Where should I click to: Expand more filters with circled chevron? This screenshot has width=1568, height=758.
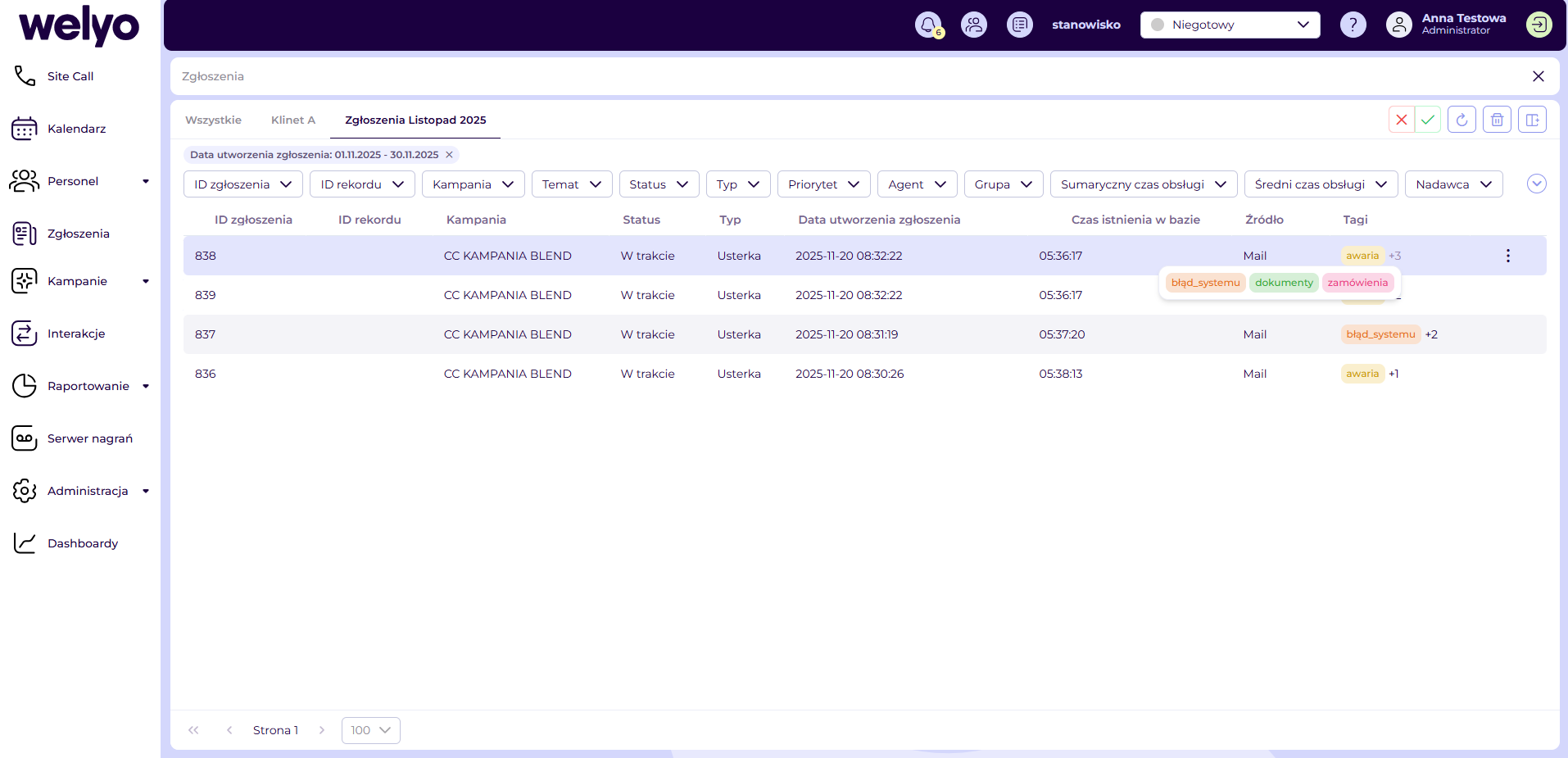click(1536, 184)
